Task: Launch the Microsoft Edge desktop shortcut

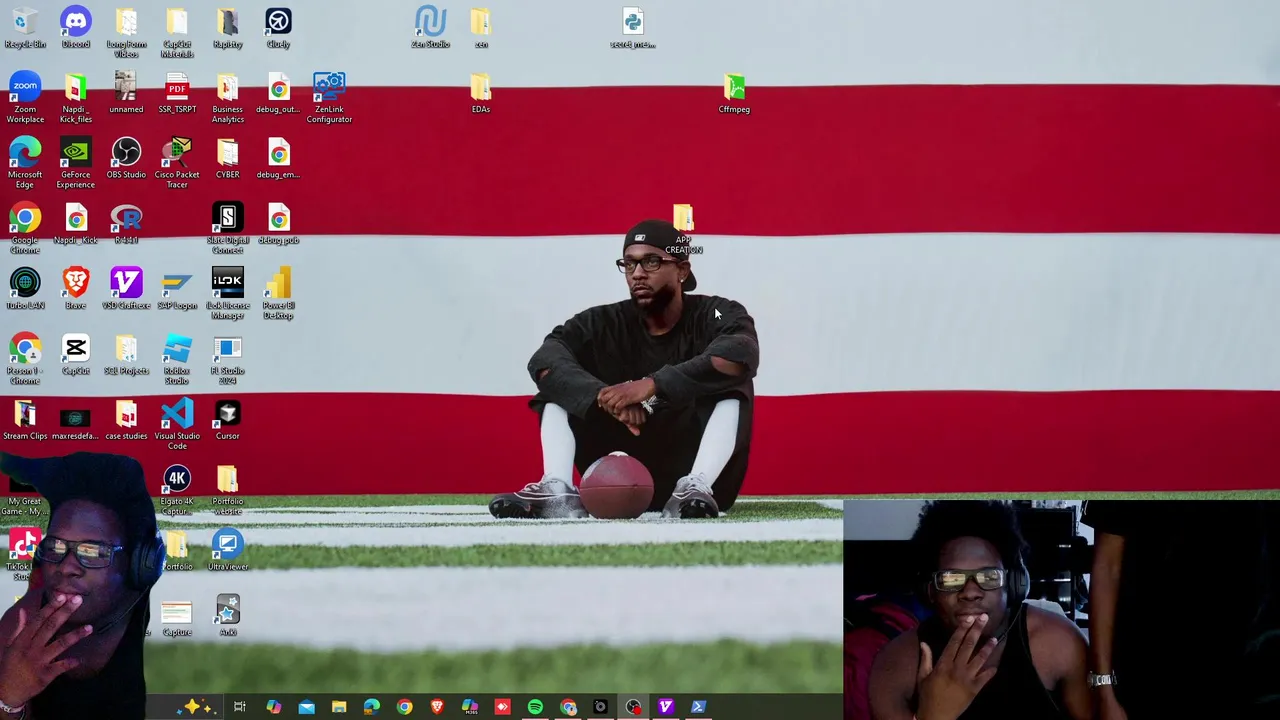Action: pyautogui.click(x=25, y=163)
